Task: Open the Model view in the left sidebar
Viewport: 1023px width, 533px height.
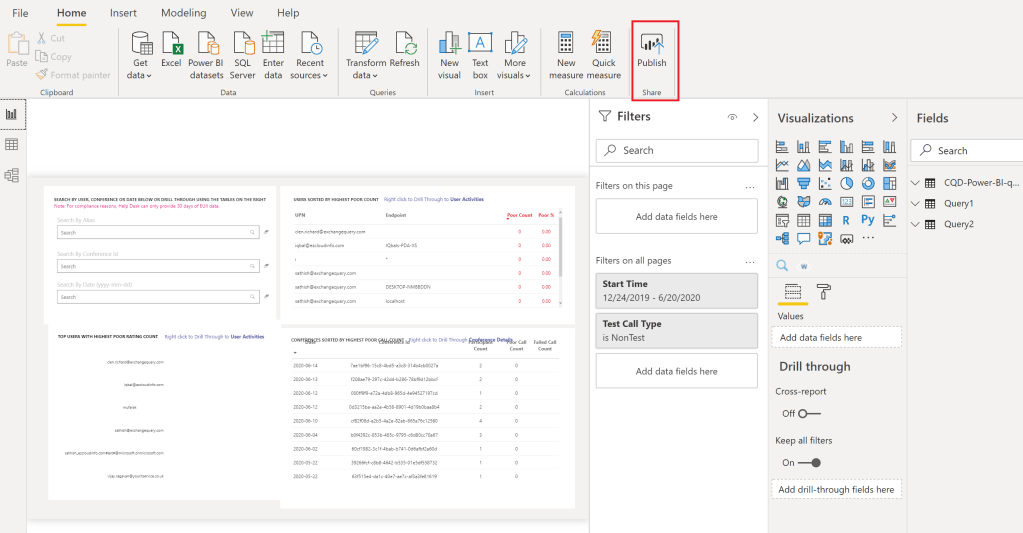Action: pos(12,175)
